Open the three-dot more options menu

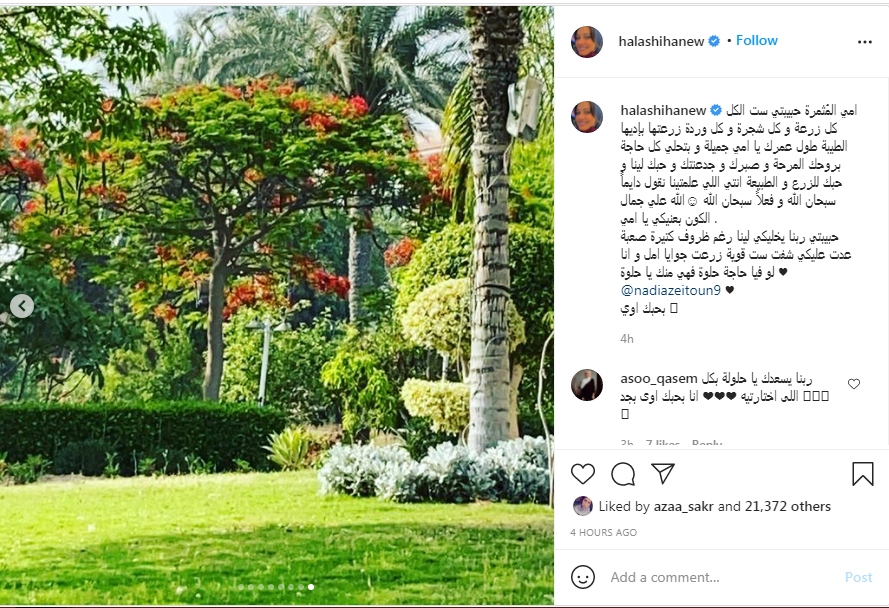[865, 42]
